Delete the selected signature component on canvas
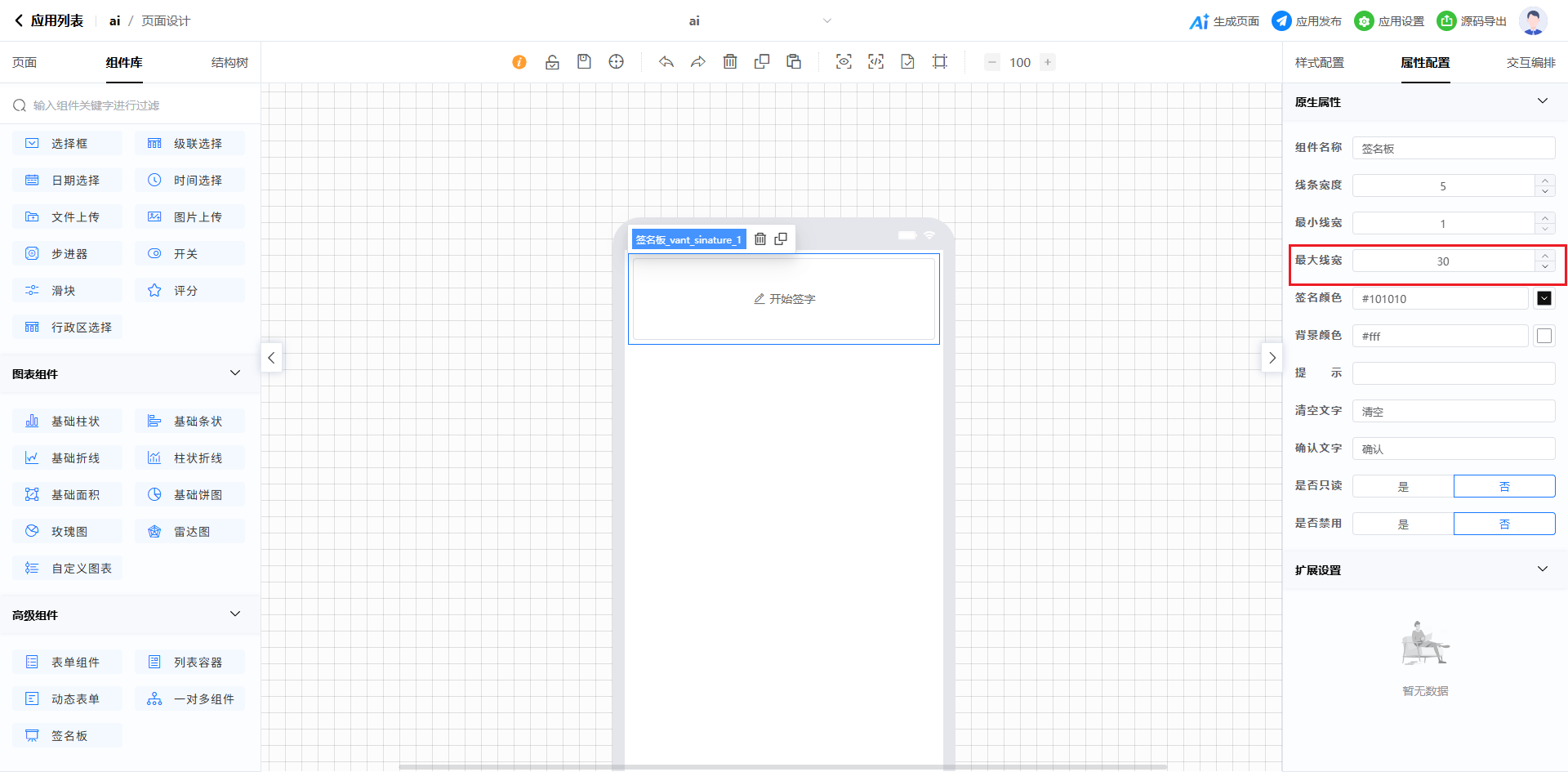 point(760,239)
